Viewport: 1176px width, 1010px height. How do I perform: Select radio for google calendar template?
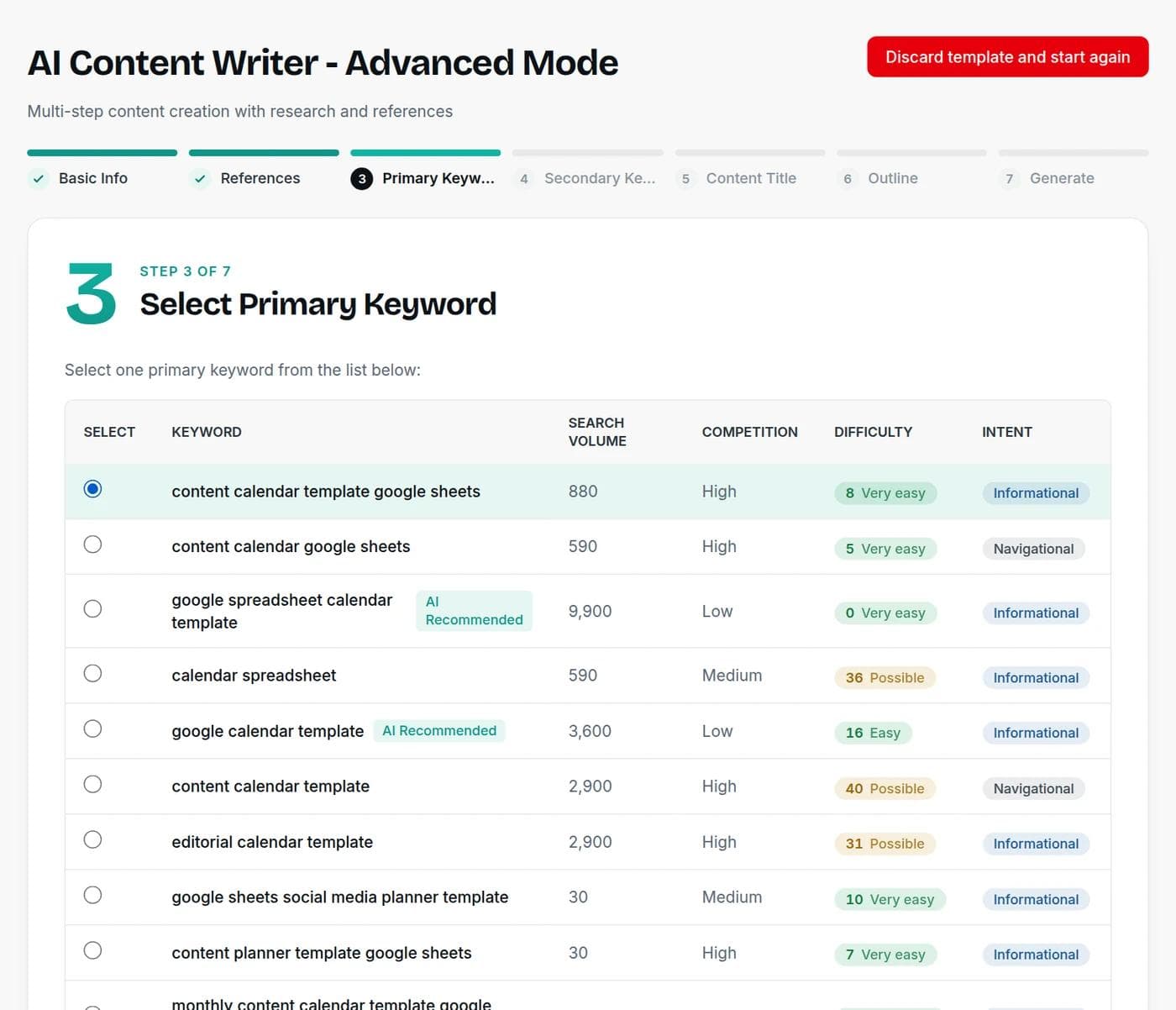click(93, 729)
